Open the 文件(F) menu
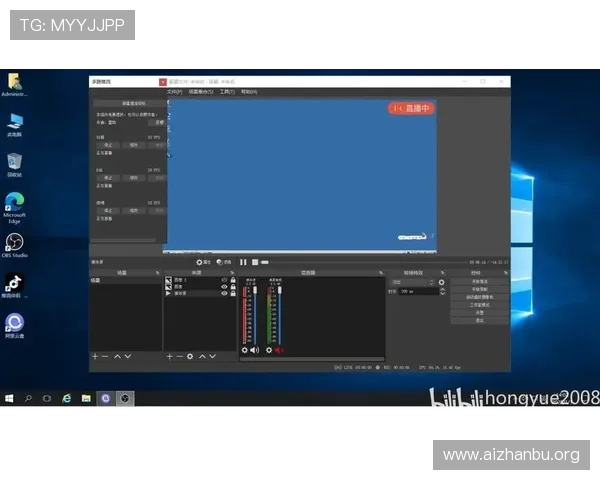The height and width of the screenshot is (480, 600). point(174,91)
